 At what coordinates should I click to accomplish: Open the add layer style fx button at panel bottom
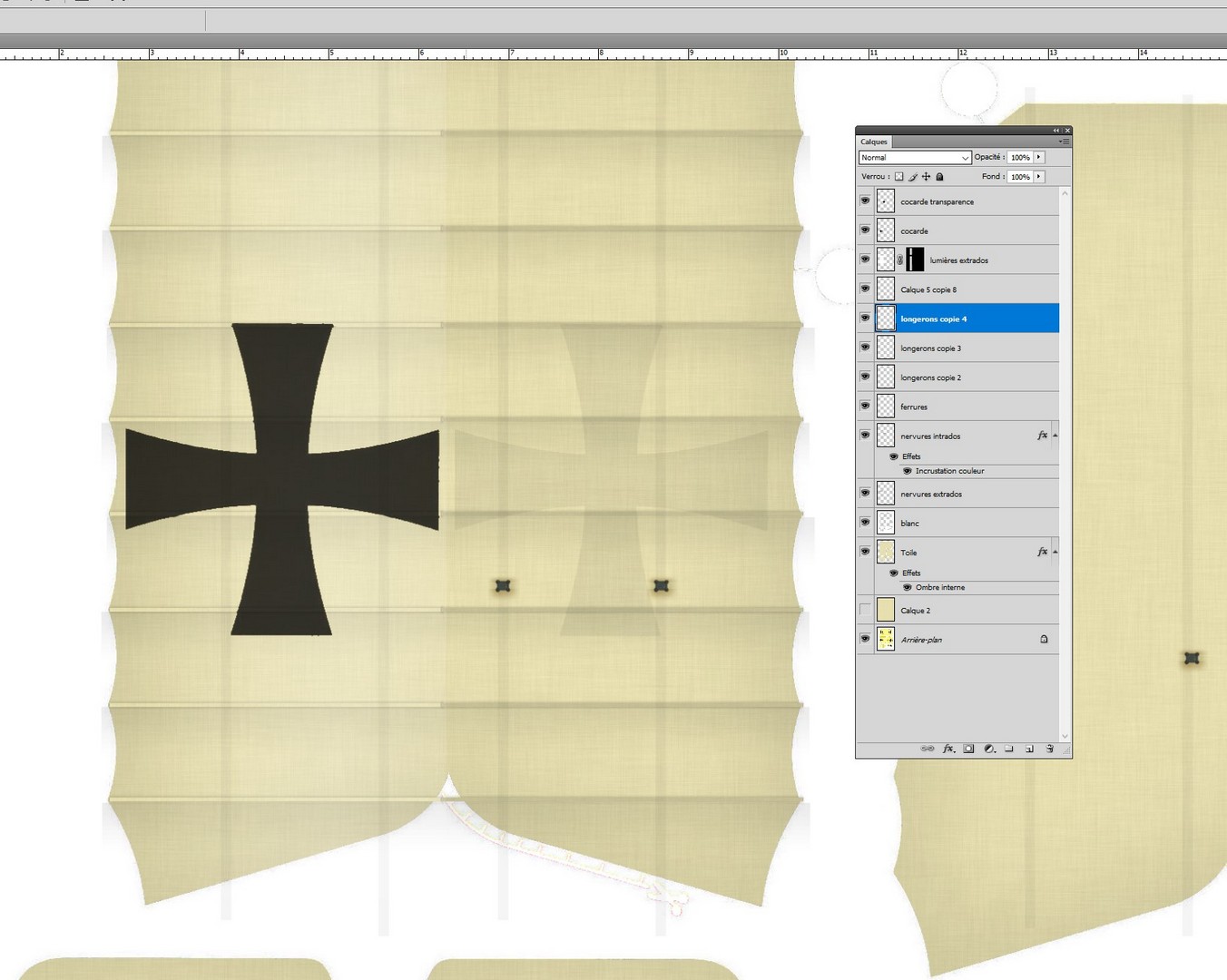click(948, 749)
